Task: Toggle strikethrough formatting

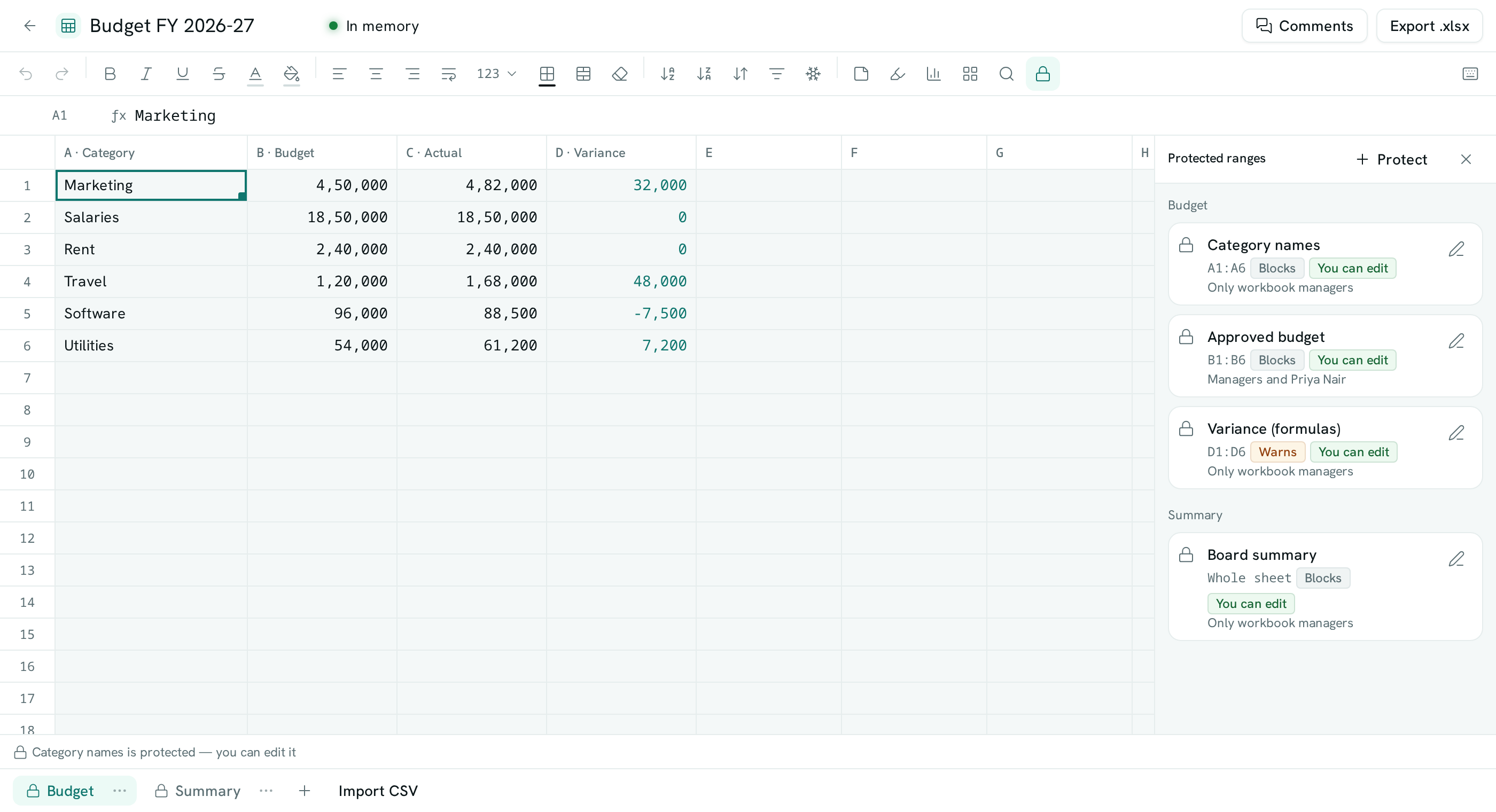Action: (219, 74)
